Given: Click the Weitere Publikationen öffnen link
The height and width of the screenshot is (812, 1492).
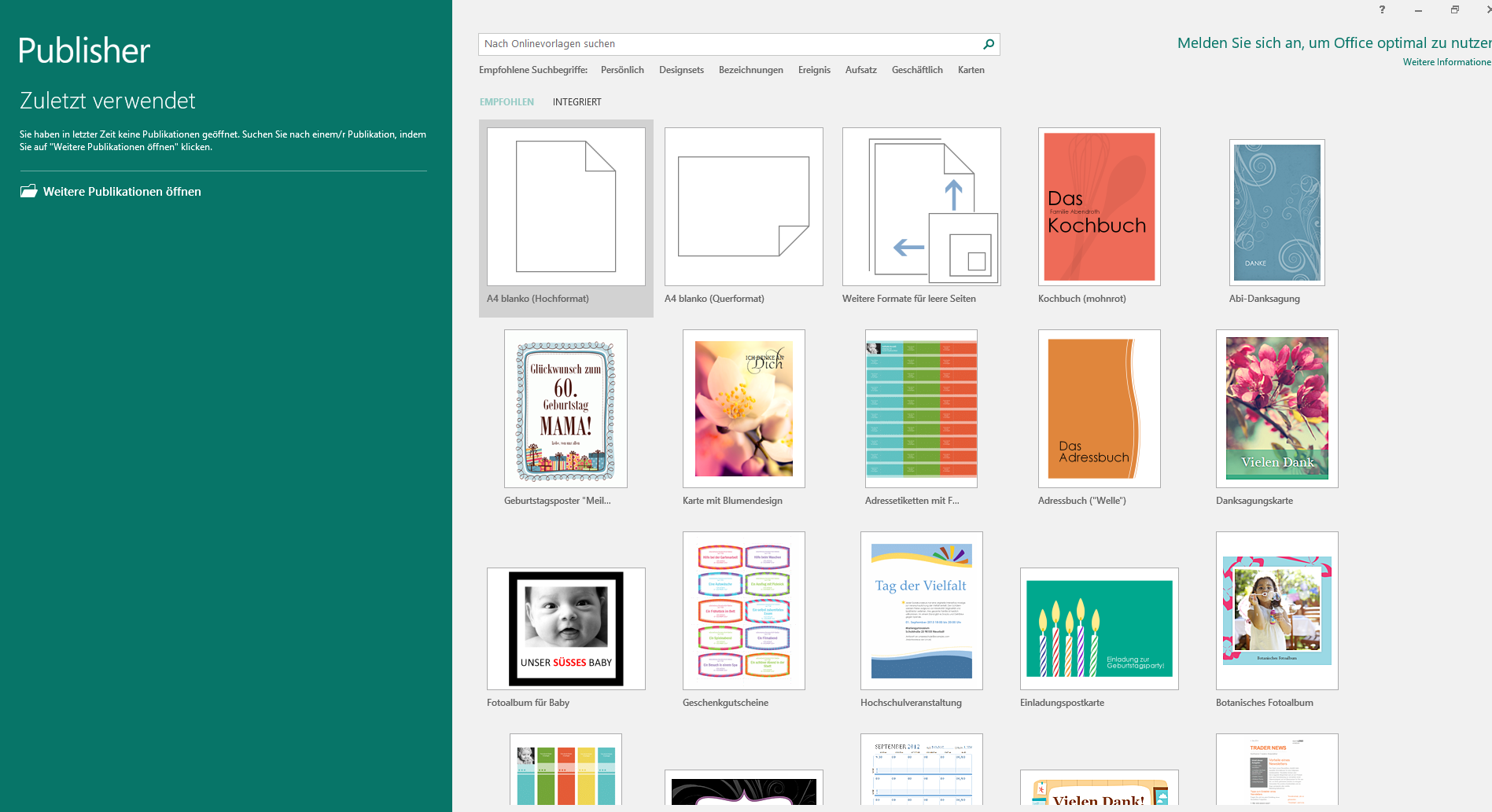Looking at the screenshot, I should (122, 192).
